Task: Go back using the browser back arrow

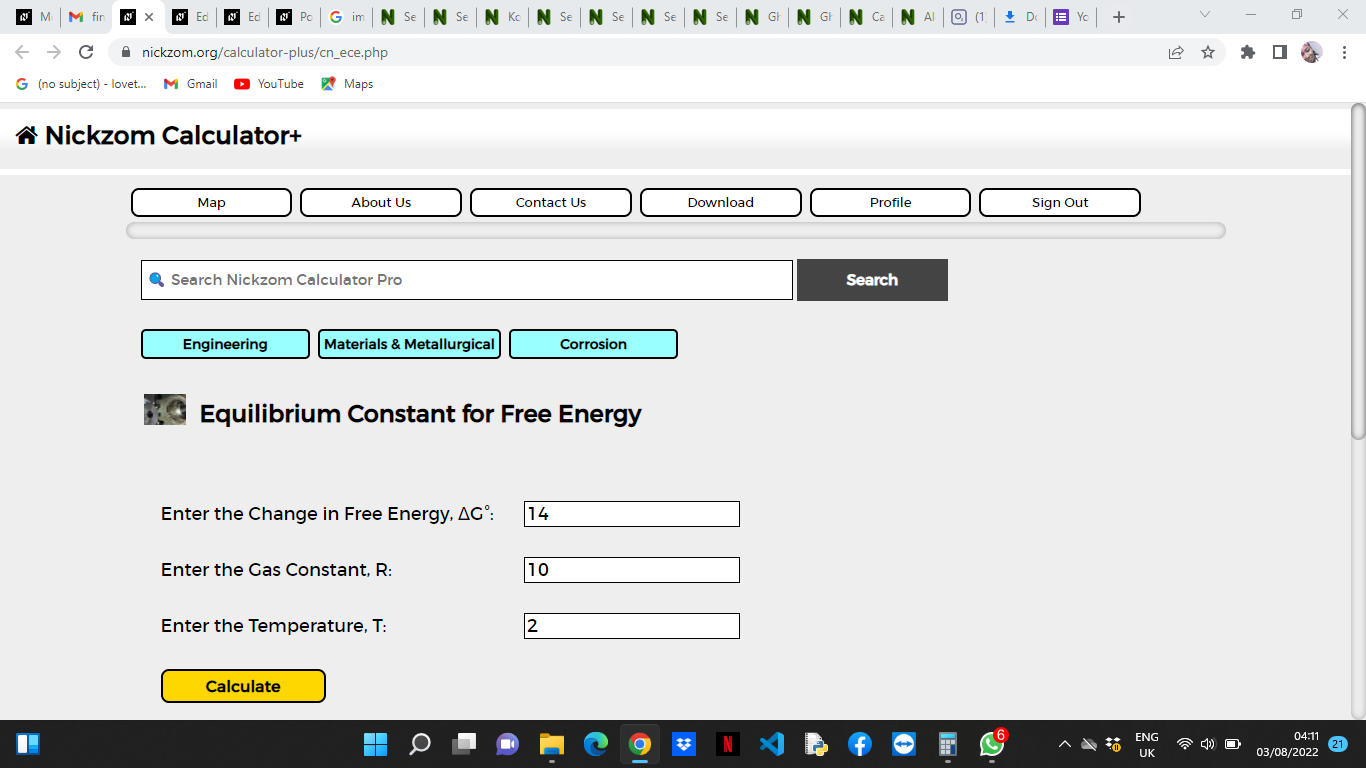Action: tap(22, 52)
